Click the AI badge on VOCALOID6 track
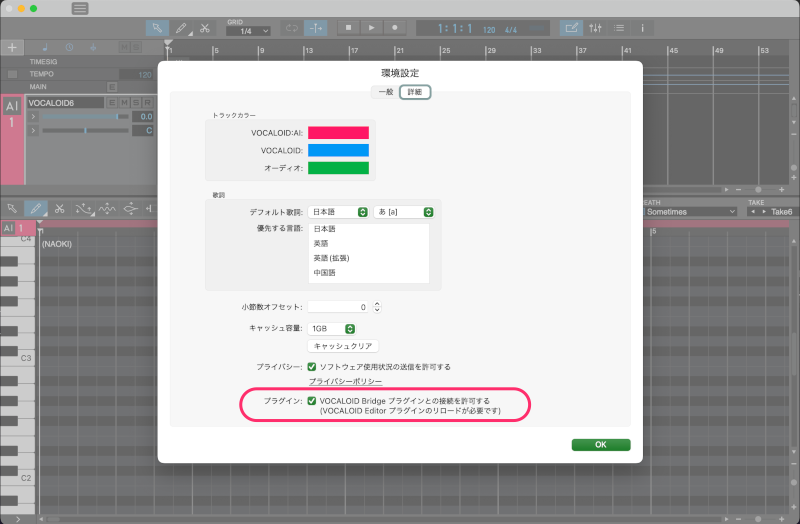The height and width of the screenshot is (524, 800). (12, 106)
